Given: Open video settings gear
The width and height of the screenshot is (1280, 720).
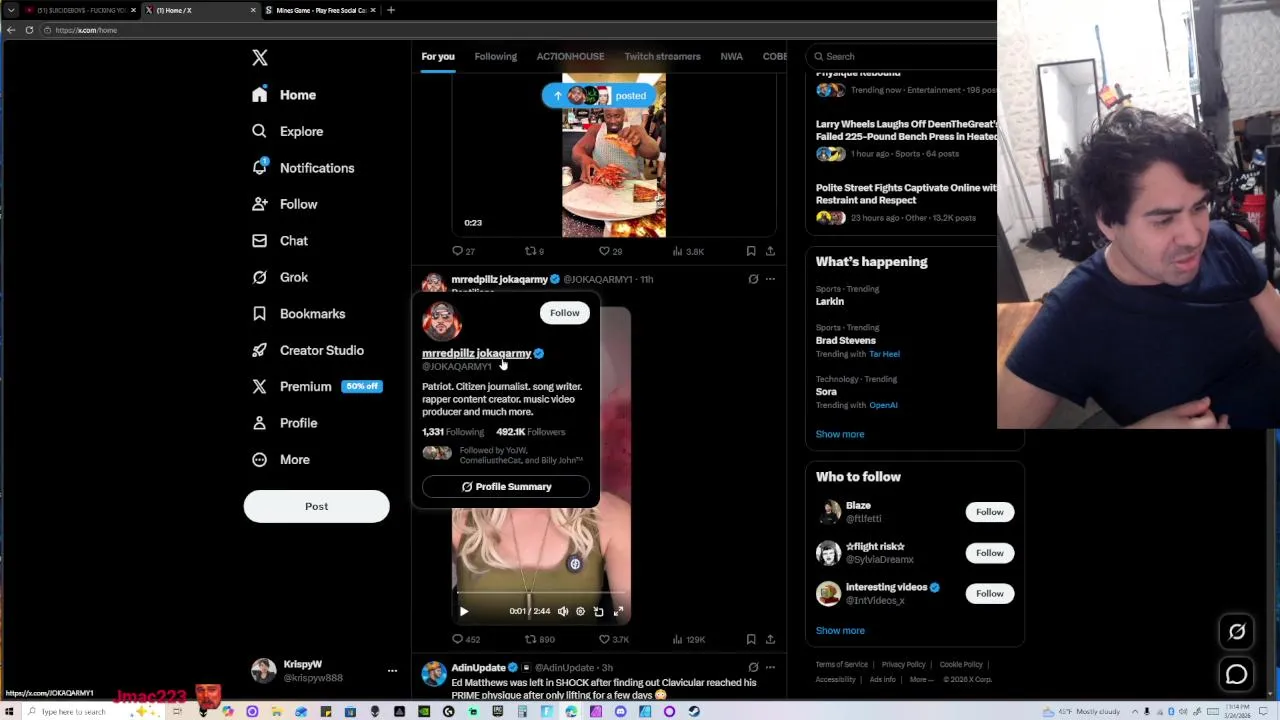Looking at the screenshot, I should (580, 611).
